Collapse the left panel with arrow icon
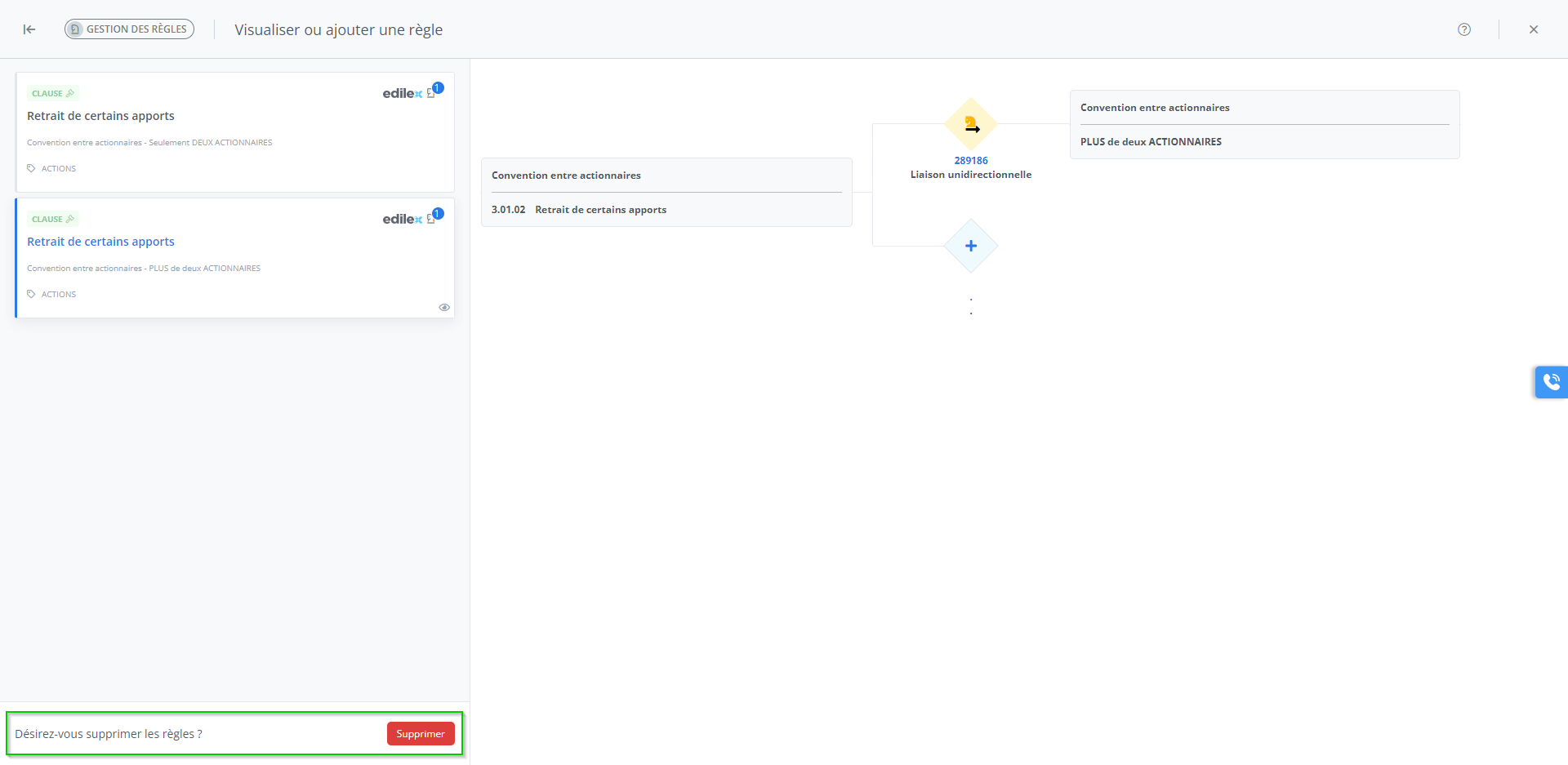Viewport: 1568px width, 765px height. pyautogui.click(x=29, y=29)
